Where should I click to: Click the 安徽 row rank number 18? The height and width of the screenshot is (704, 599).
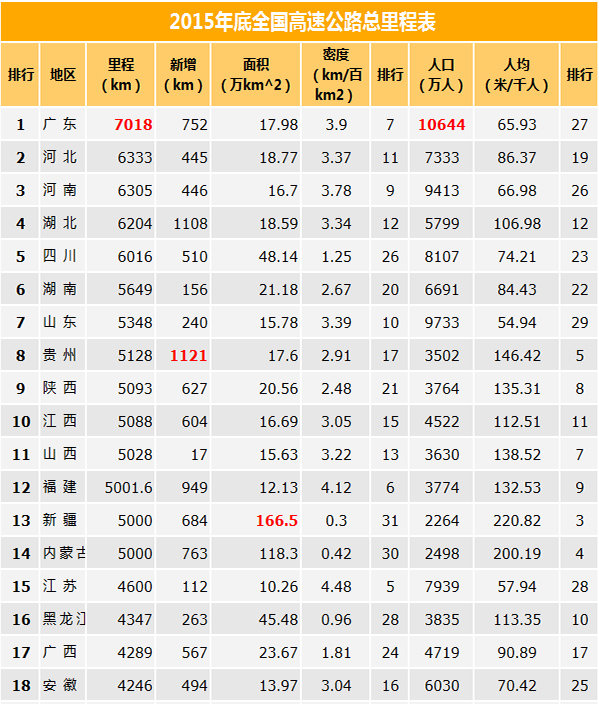21,686
